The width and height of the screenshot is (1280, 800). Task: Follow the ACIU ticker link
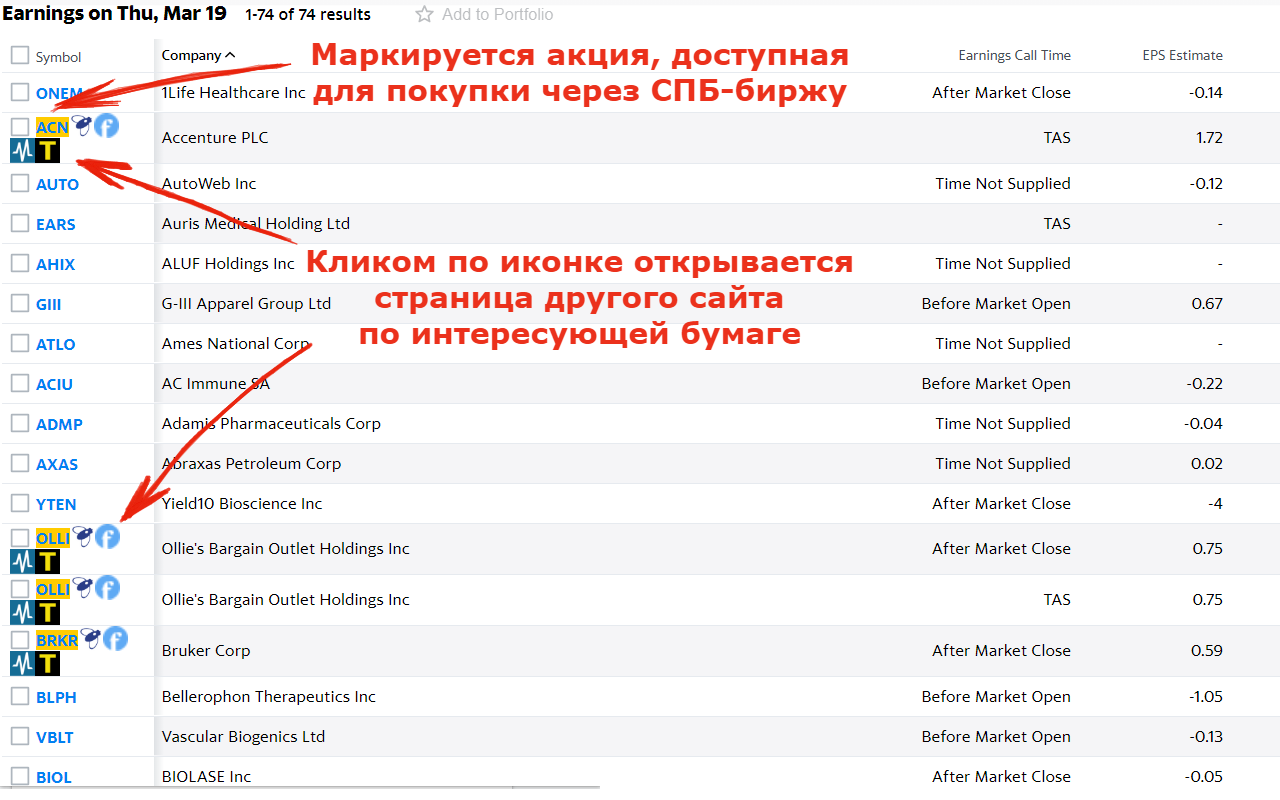[x=54, y=384]
